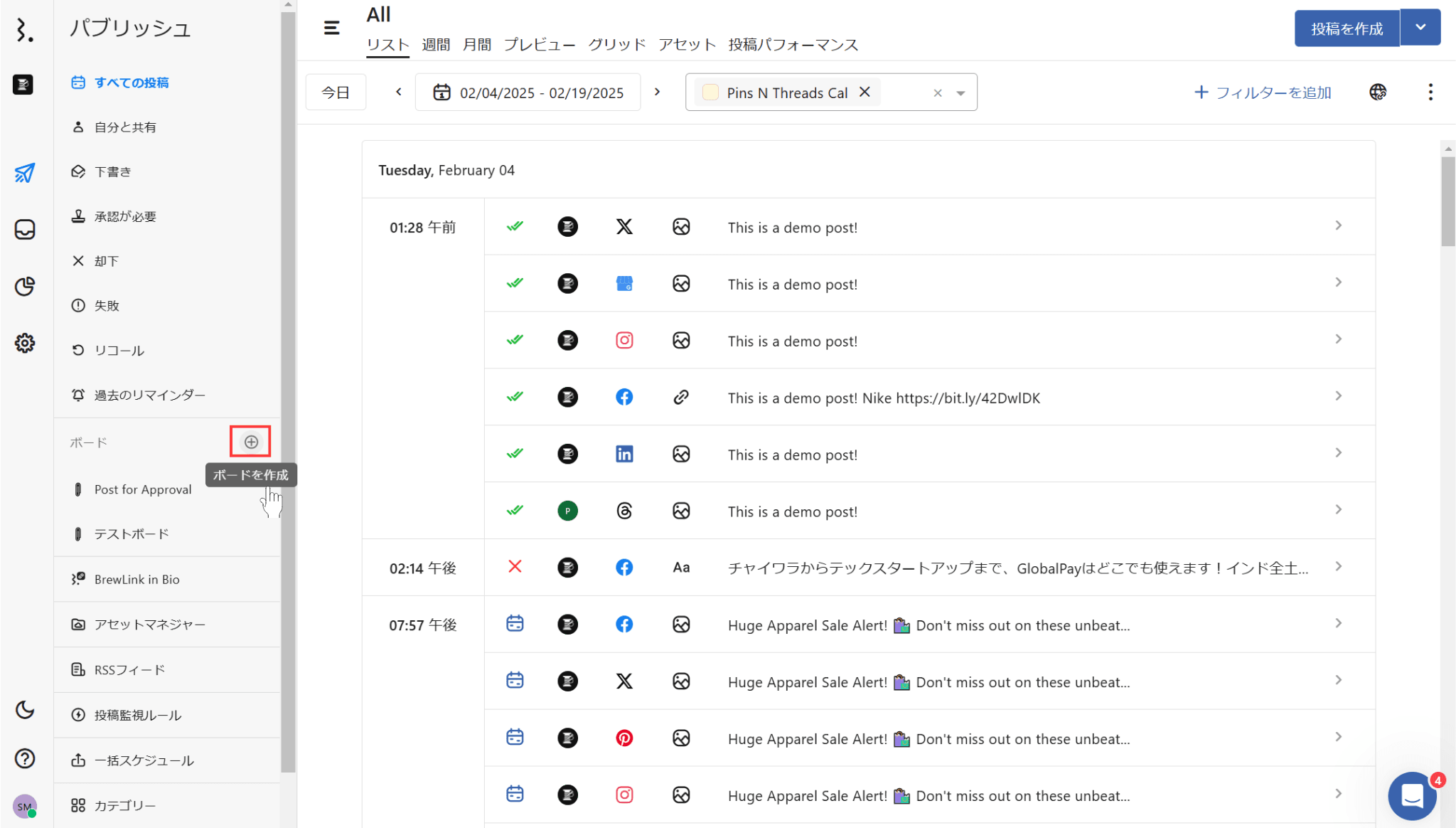This screenshot has height=828, width=1456.
Task: Open the calendar filter dropdown arrow
Action: point(960,93)
